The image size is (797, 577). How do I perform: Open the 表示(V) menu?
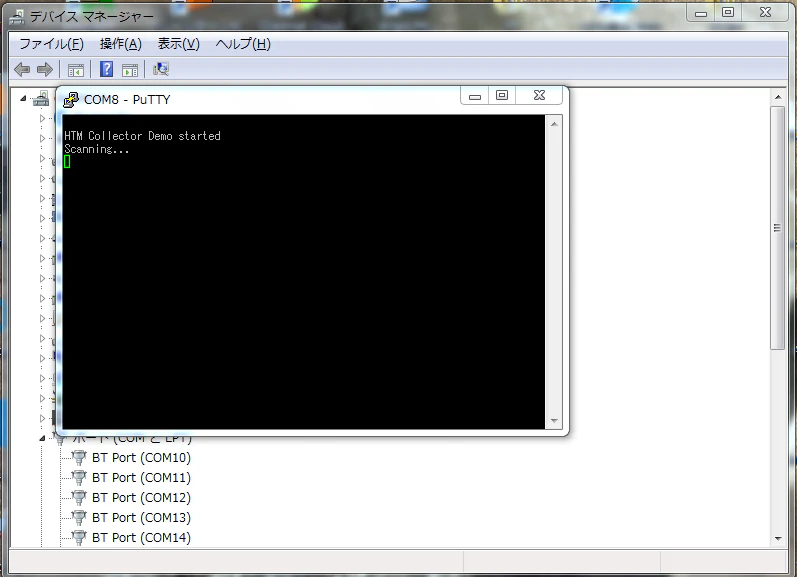click(x=178, y=44)
